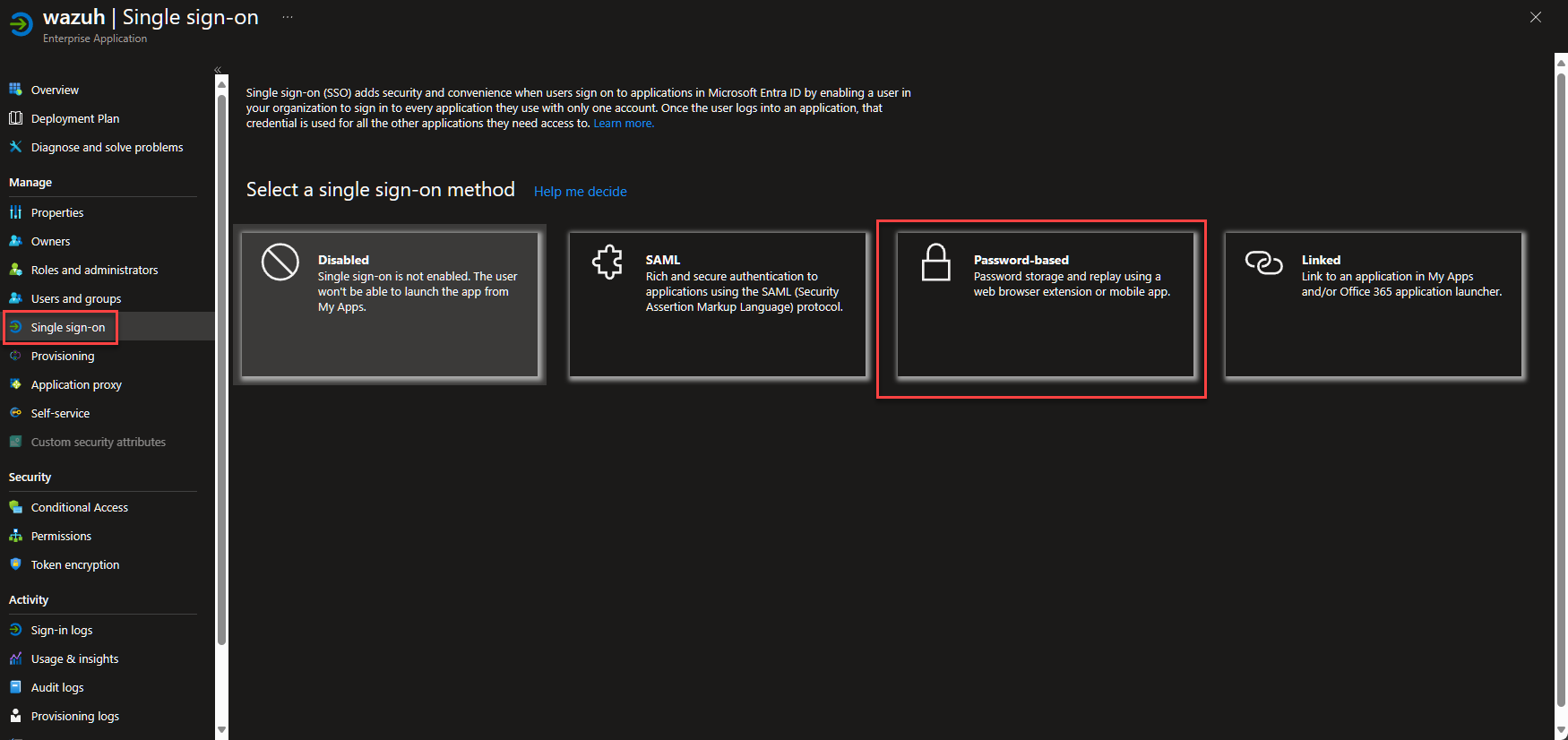The image size is (1568, 740).
Task: Click the prohibited circle icon on Disabled card
Action: [x=280, y=262]
